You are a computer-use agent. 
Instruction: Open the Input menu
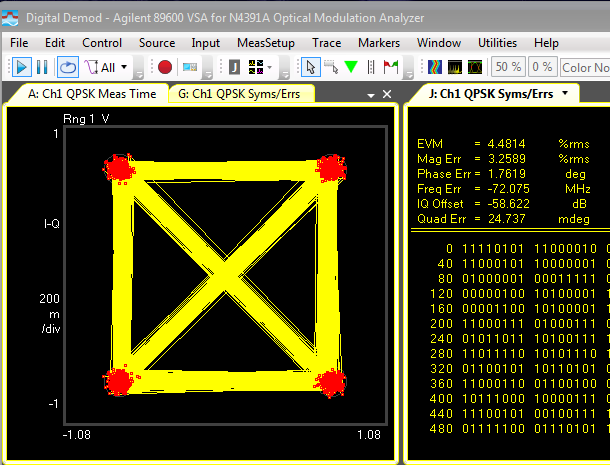(x=205, y=43)
